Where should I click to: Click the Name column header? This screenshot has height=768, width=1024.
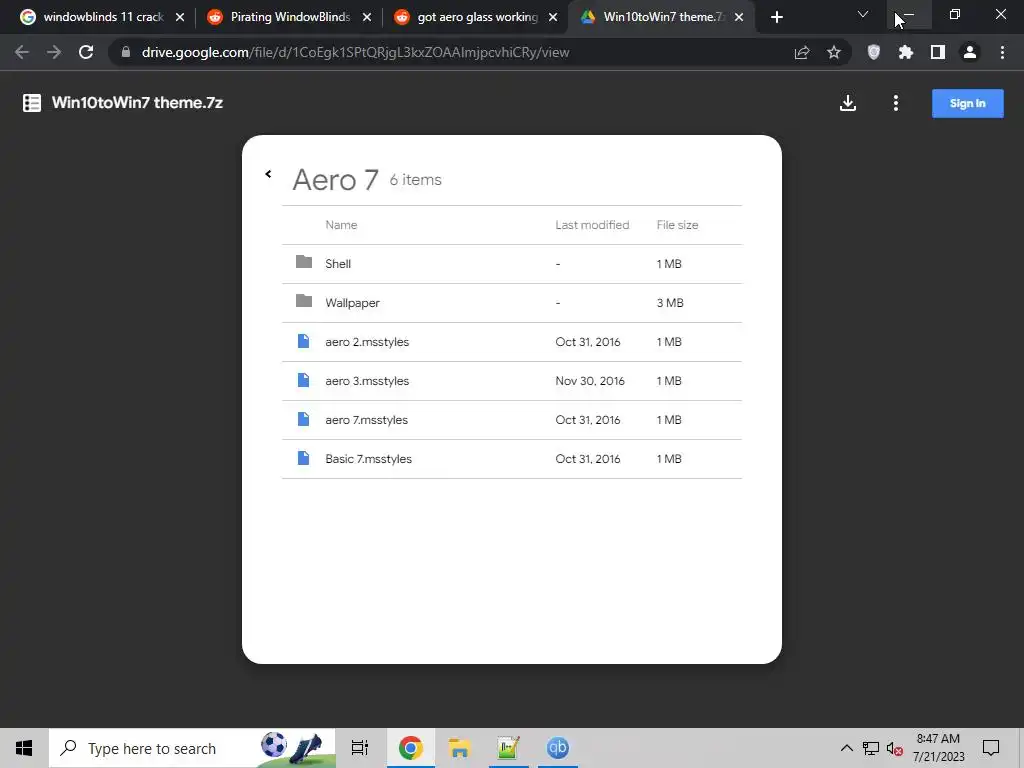[x=341, y=225]
